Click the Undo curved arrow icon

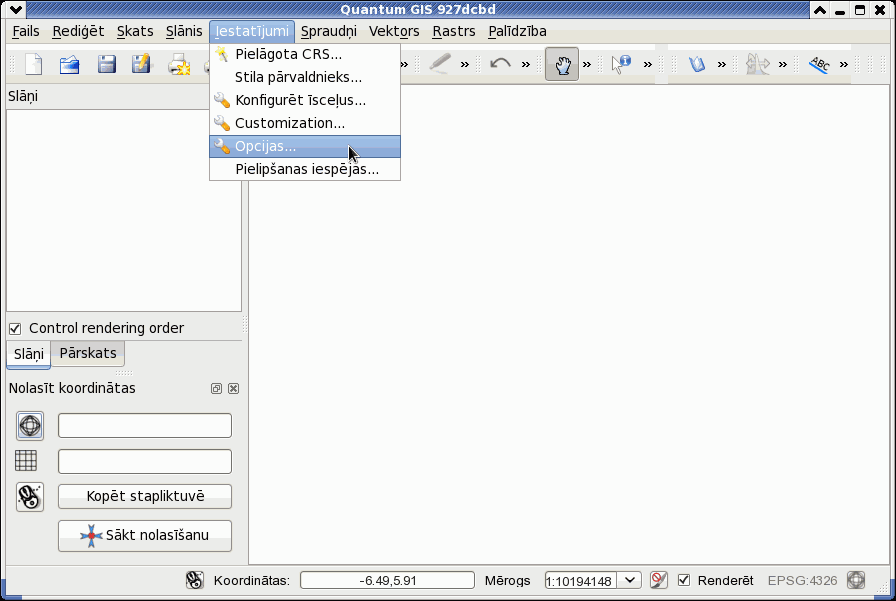[x=501, y=63]
